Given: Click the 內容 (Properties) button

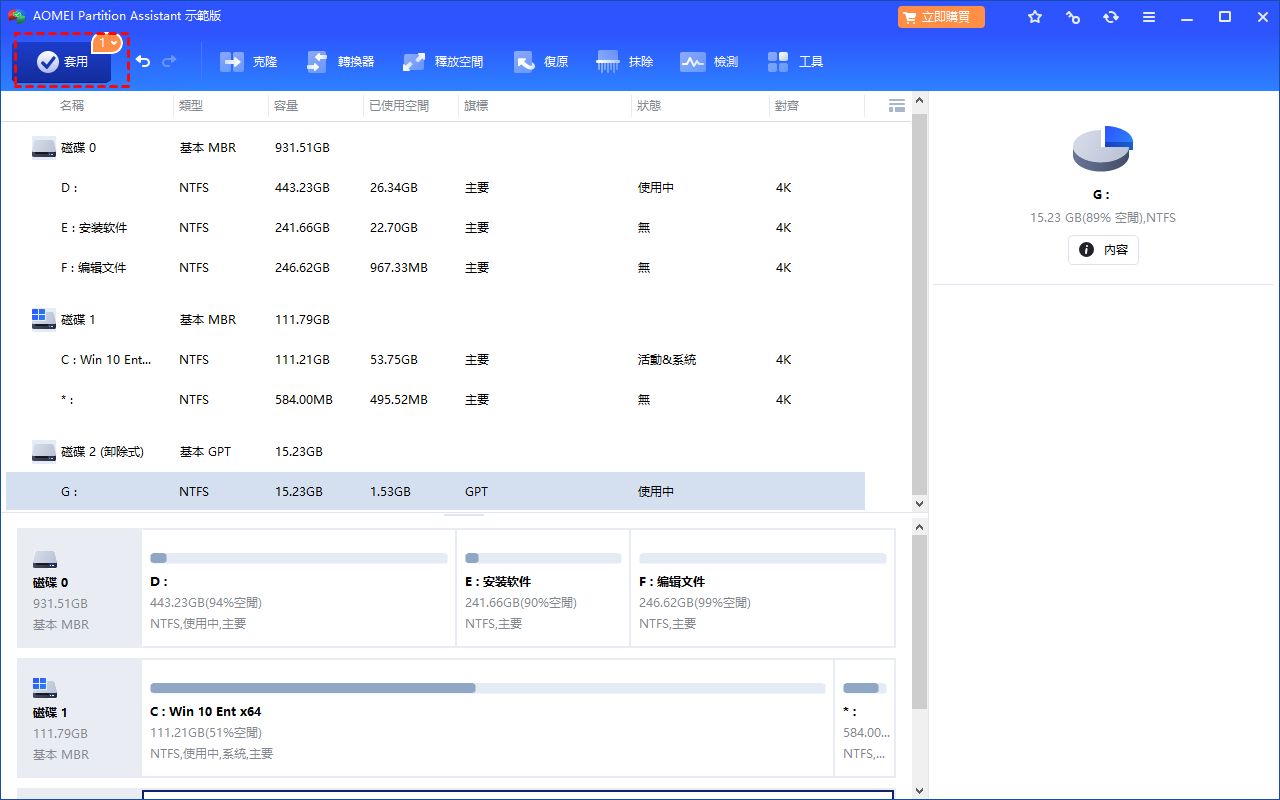Looking at the screenshot, I should click(1103, 250).
